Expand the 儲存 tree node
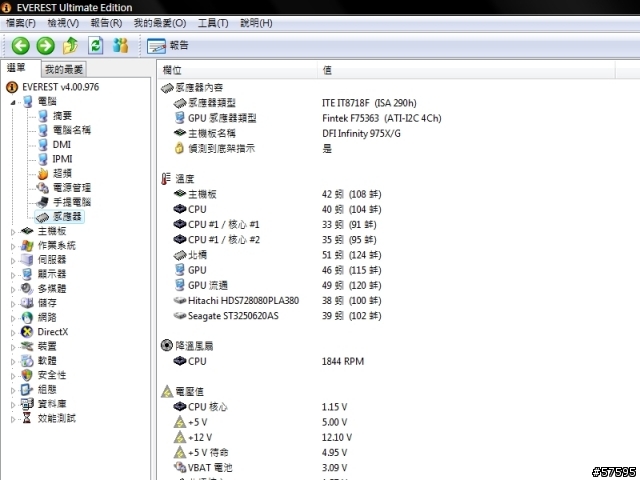 tap(13, 304)
